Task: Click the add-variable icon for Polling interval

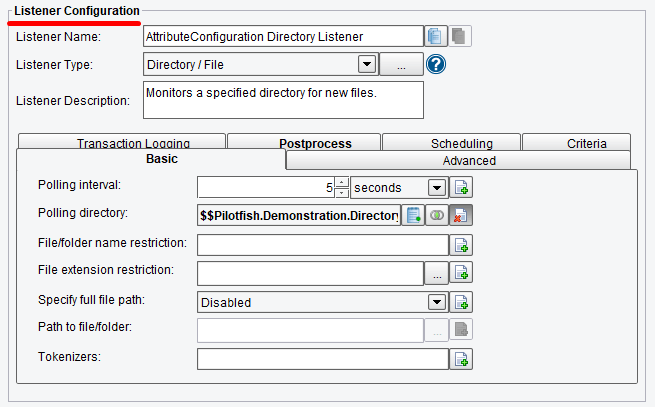Action: tap(462, 187)
